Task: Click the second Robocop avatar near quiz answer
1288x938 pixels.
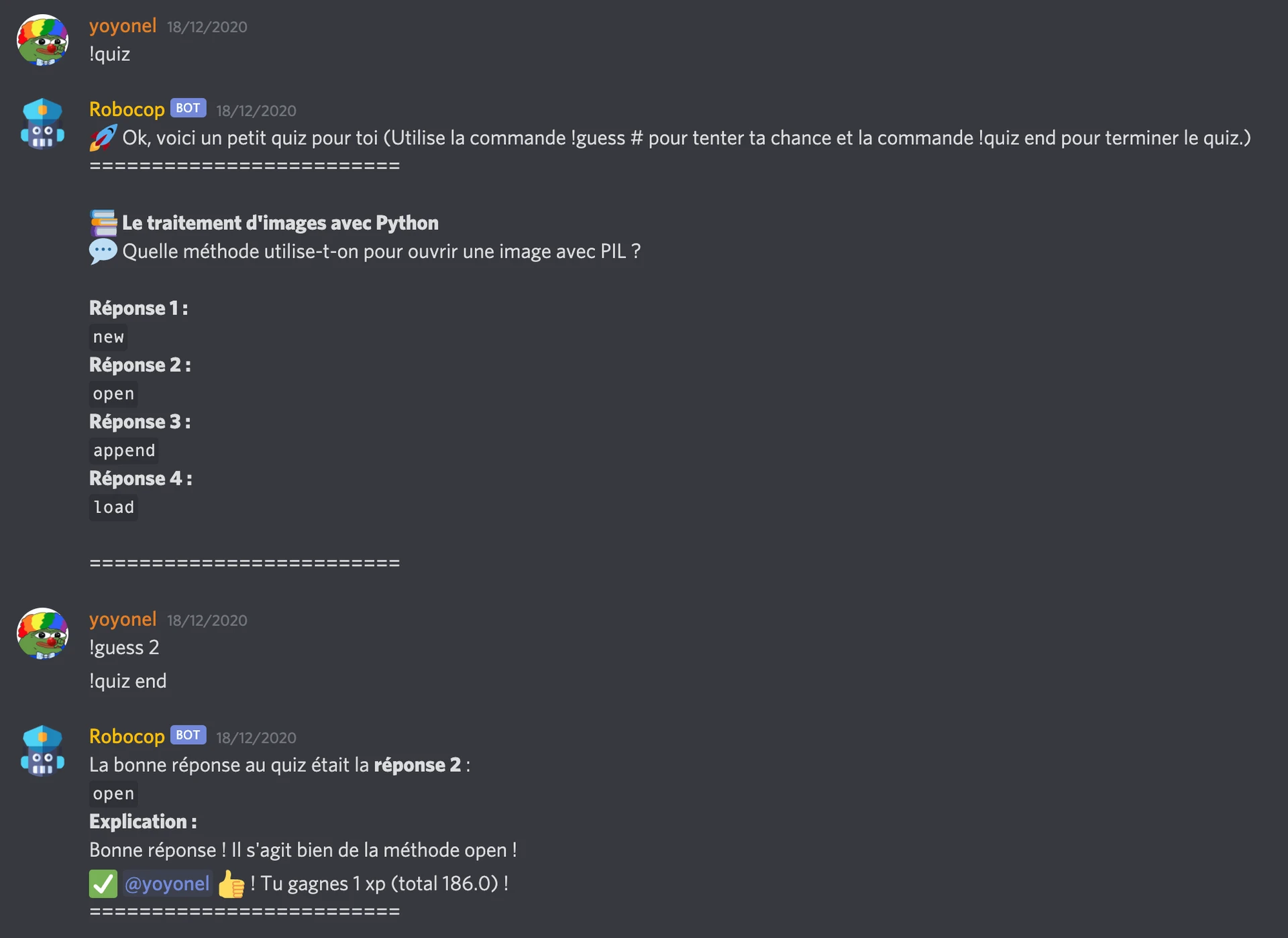Action: 42,750
